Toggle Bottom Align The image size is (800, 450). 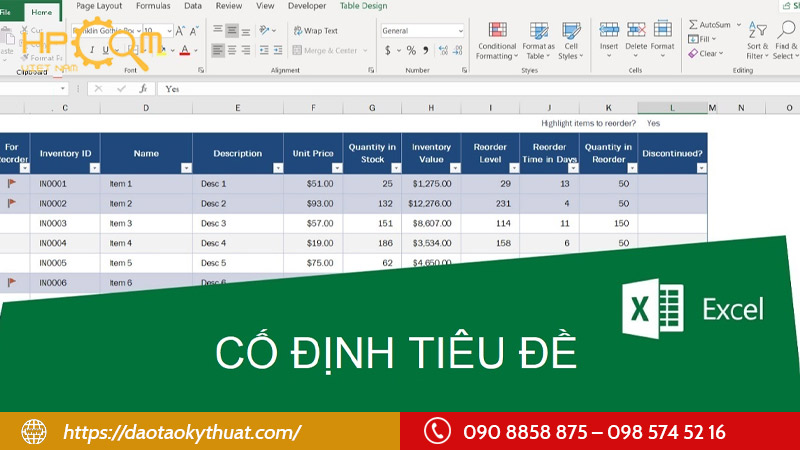246,31
